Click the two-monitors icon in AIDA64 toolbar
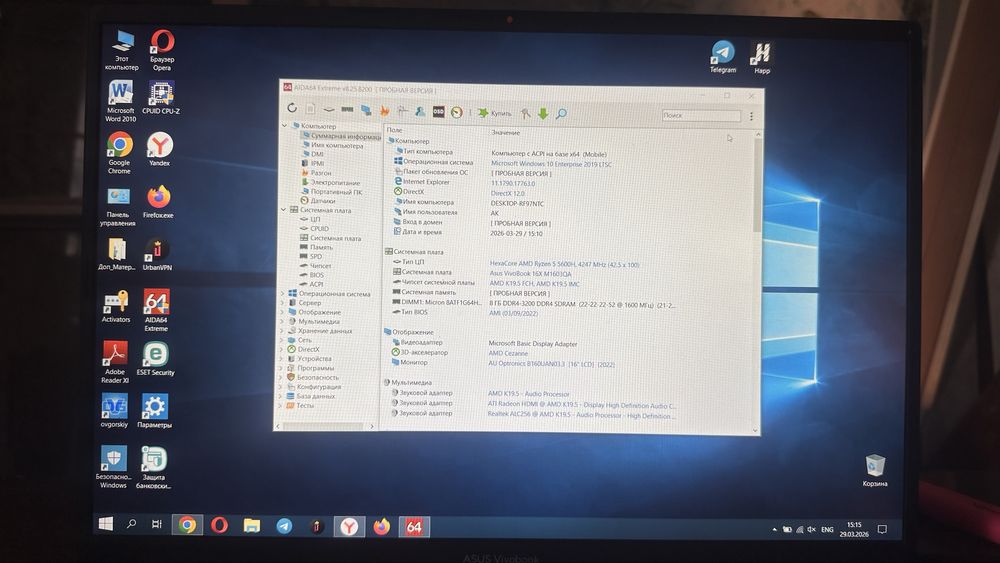 [x=366, y=110]
